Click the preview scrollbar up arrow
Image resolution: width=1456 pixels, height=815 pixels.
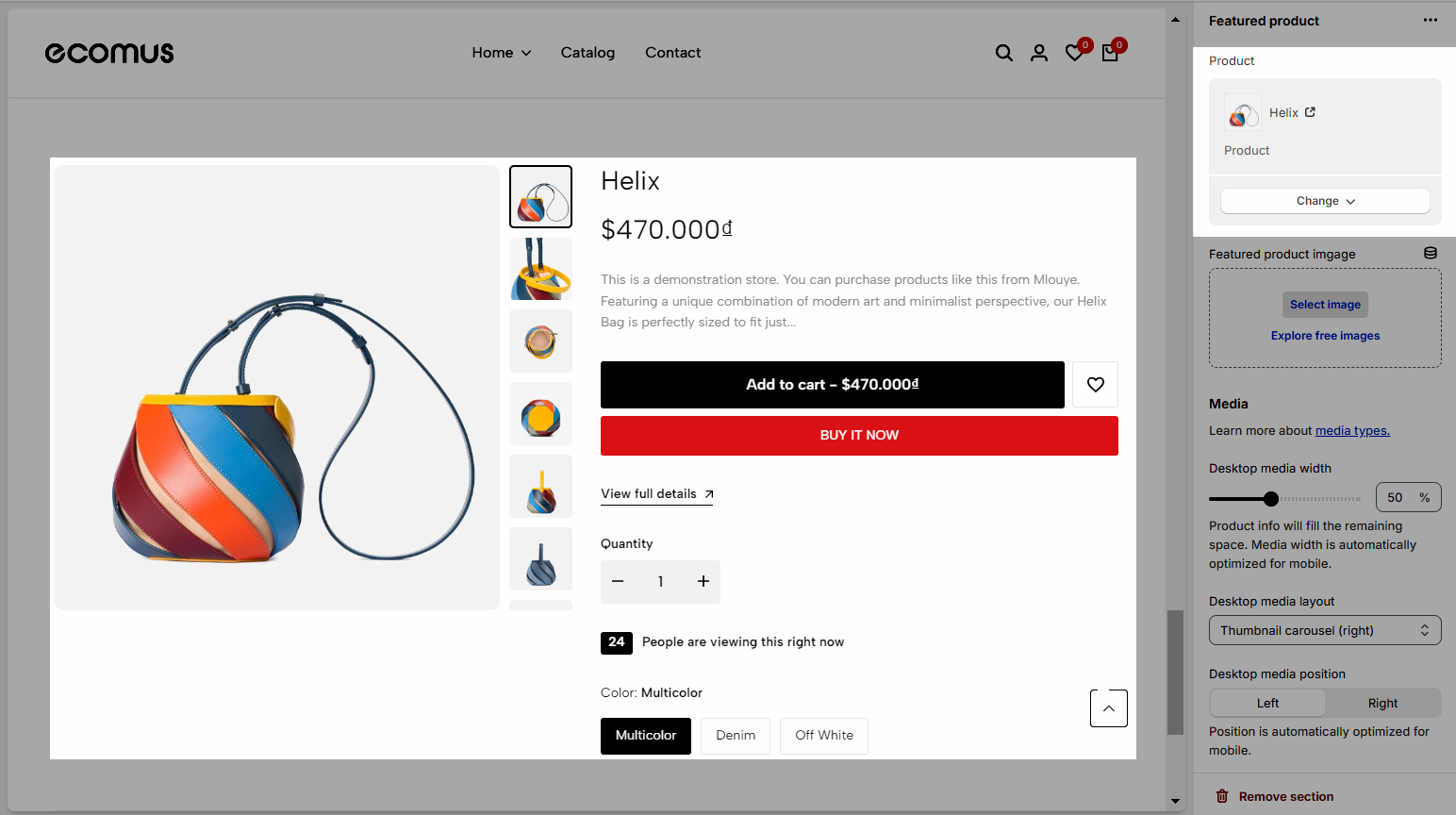tap(1175, 19)
